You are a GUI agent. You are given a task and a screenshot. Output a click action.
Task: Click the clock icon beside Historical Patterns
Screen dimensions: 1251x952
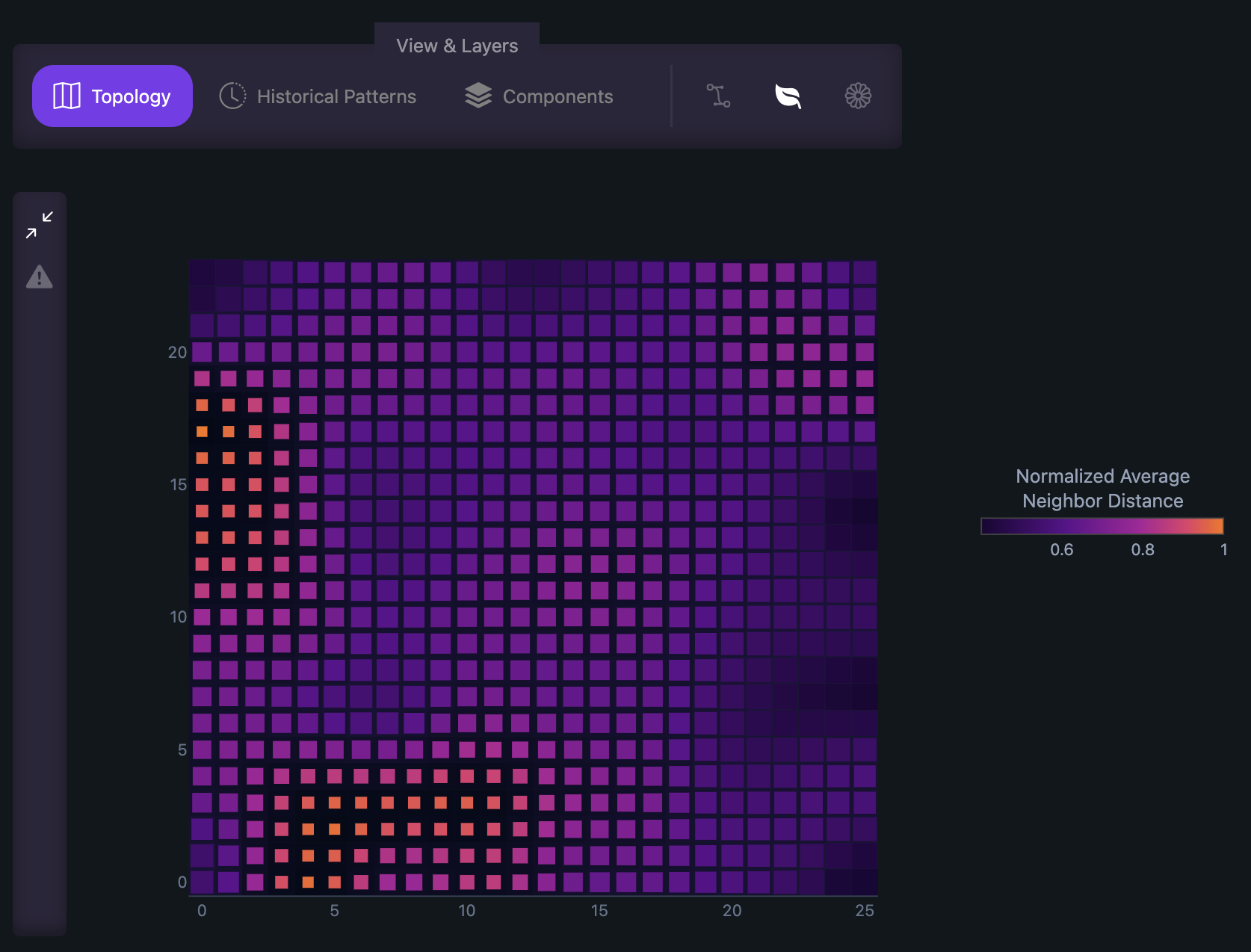tap(232, 96)
